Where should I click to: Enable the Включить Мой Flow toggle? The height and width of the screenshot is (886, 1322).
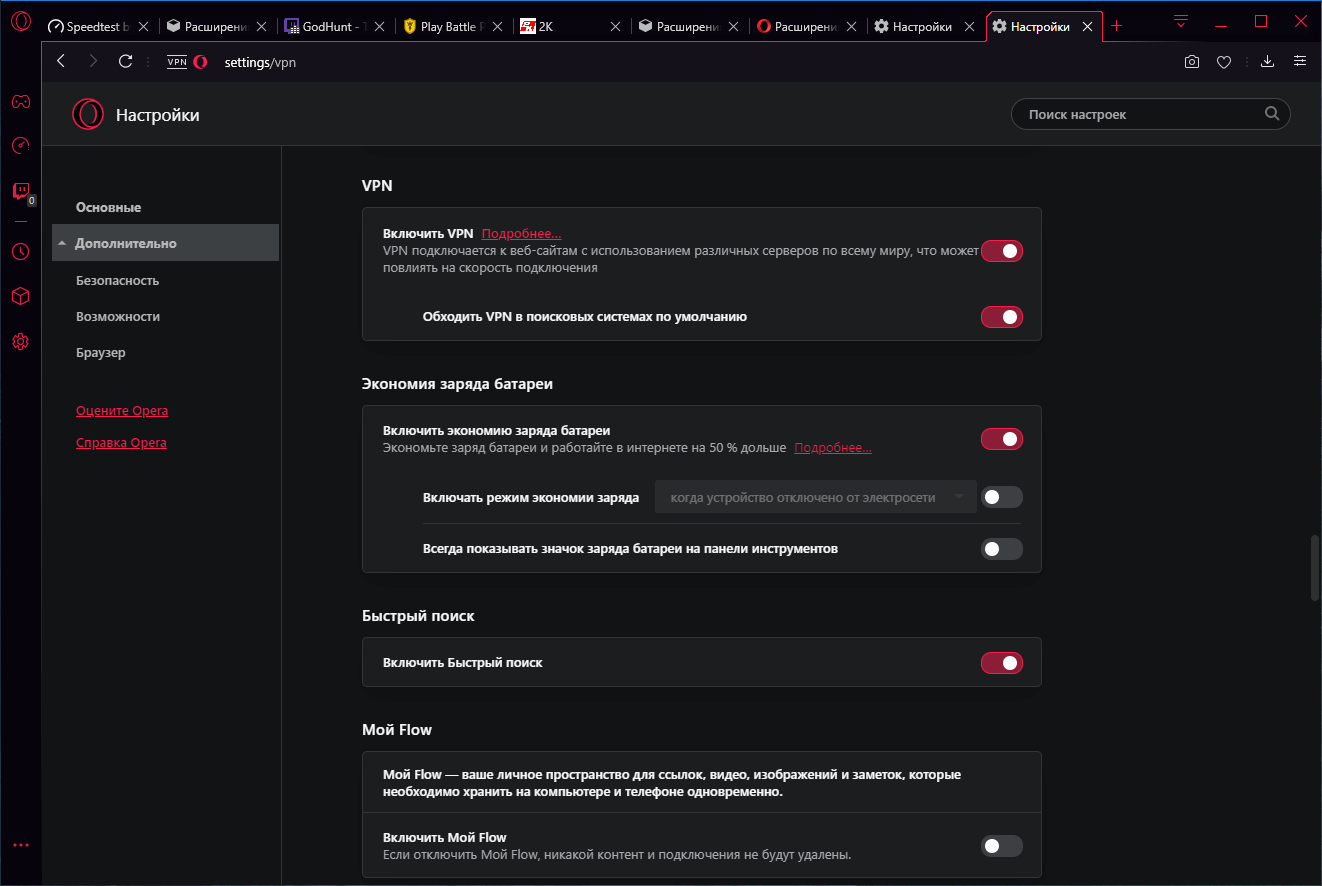click(1001, 846)
